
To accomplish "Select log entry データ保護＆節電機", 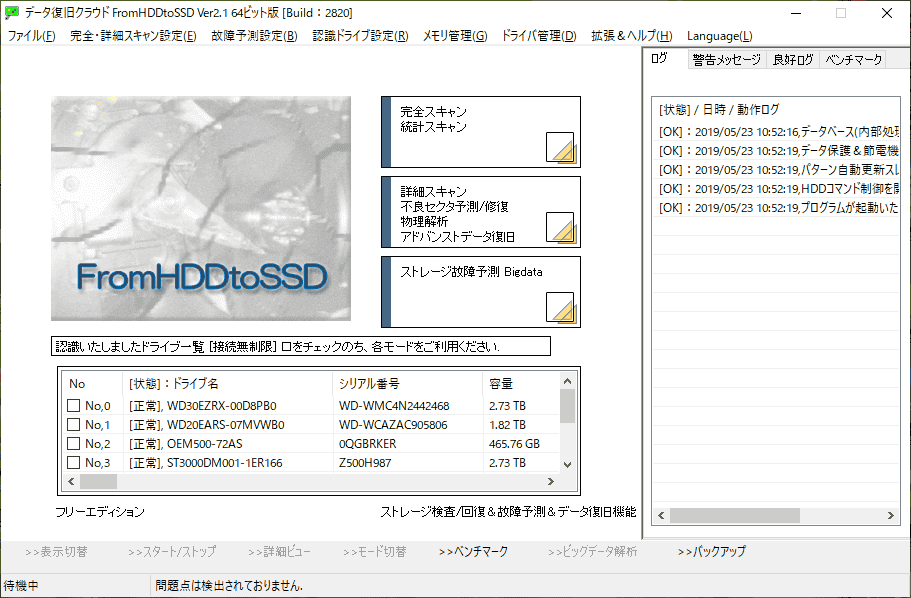I will click(x=778, y=151).
